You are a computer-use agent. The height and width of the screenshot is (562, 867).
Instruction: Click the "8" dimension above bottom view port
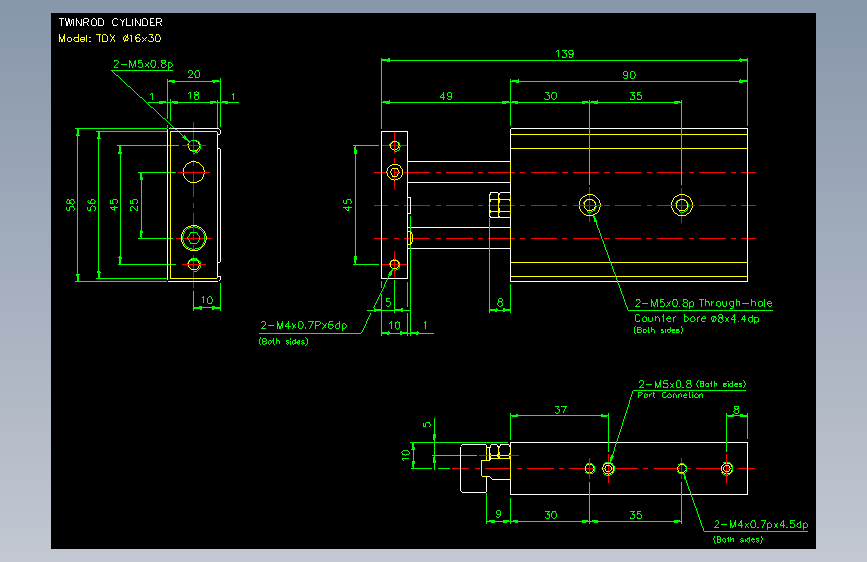click(x=736, y=410)
